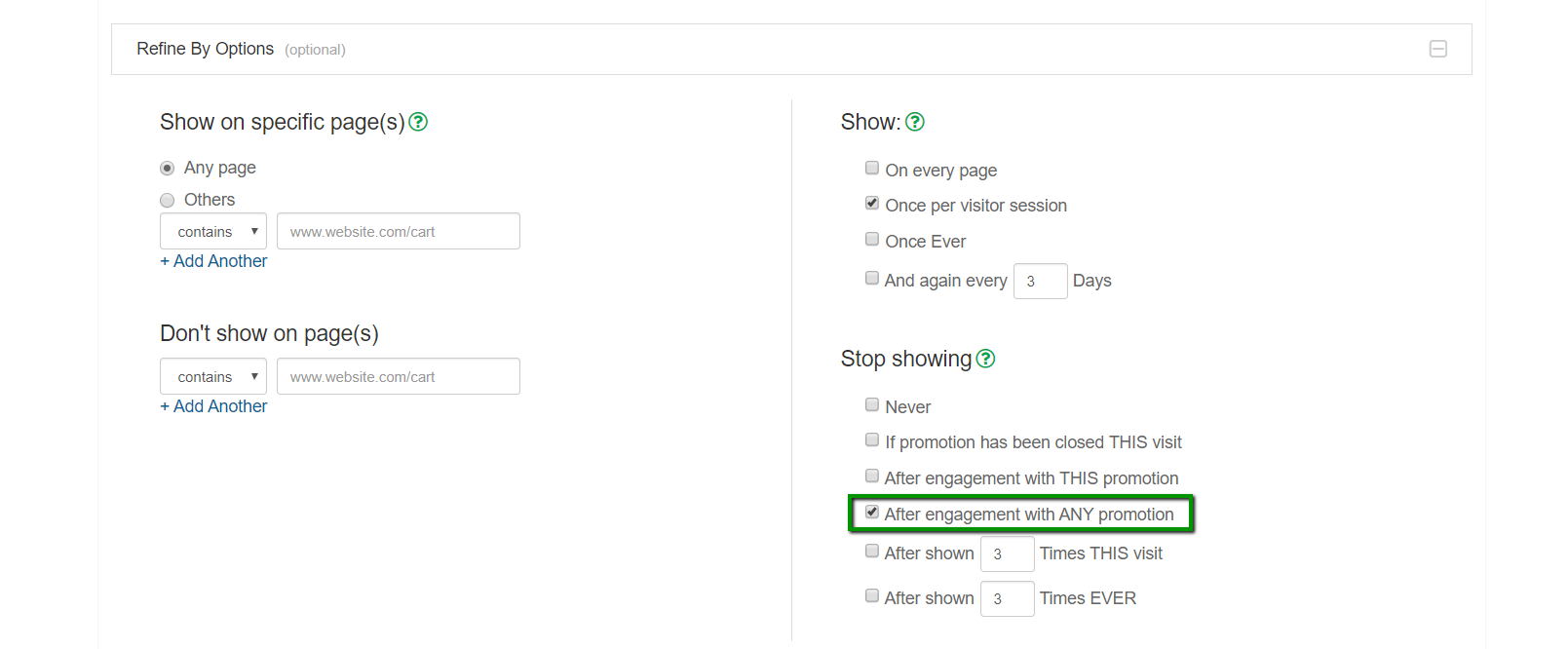Click the help icon next to Show:
Viewport: 1568px width, 649px height.
[x=914, y=122]
